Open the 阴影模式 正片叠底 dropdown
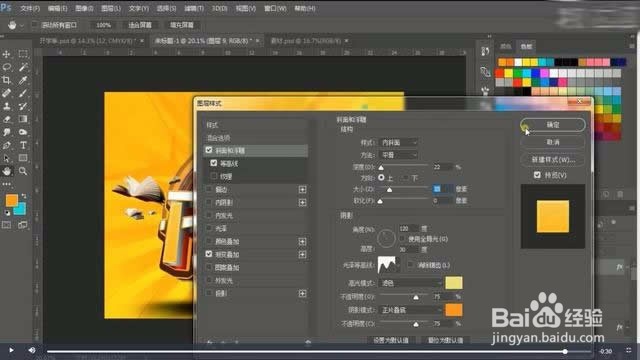640x360 pixels. click(411, 310)
